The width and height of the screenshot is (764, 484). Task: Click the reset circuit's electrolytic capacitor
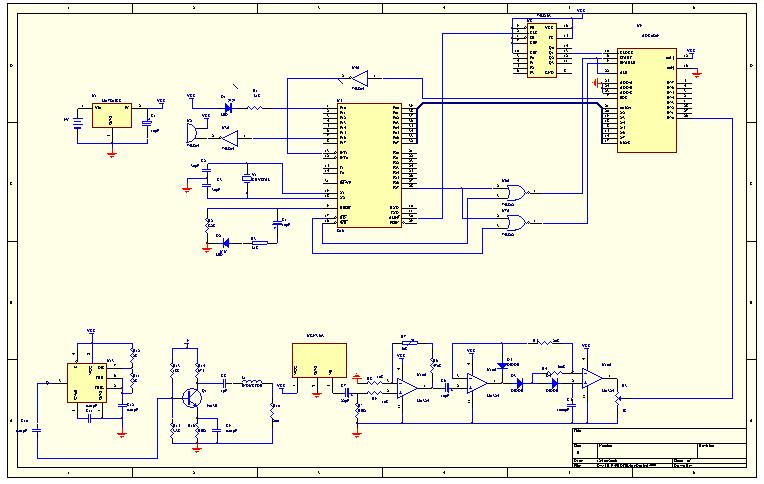point(277,223)
